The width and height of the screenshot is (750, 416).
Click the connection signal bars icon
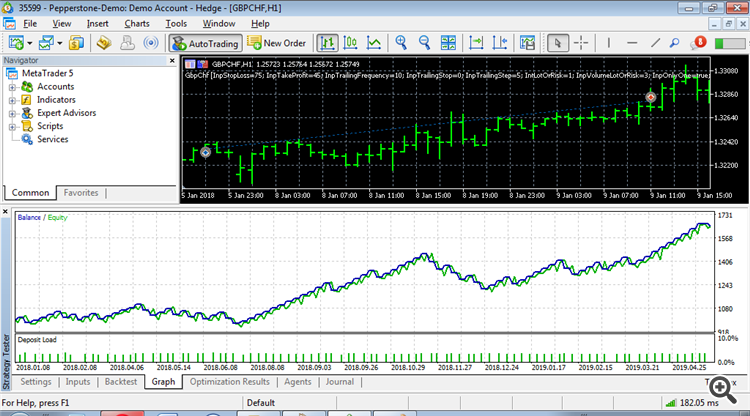(671, 403)
